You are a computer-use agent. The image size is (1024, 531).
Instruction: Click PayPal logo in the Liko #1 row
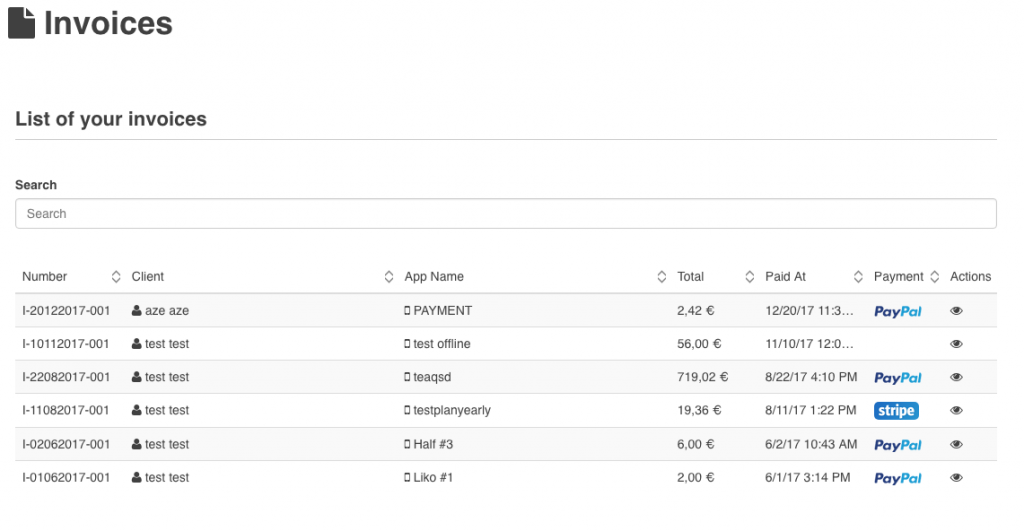(x=897, y=479)
